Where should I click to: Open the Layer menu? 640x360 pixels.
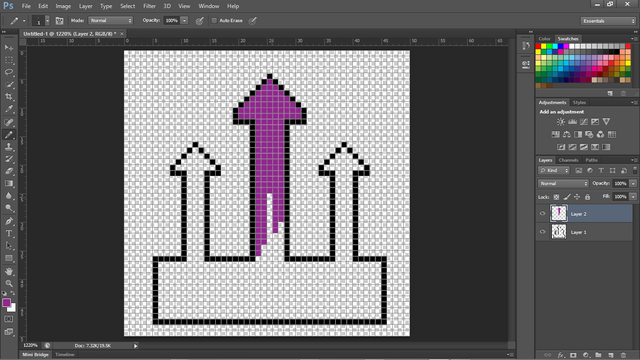85,6
